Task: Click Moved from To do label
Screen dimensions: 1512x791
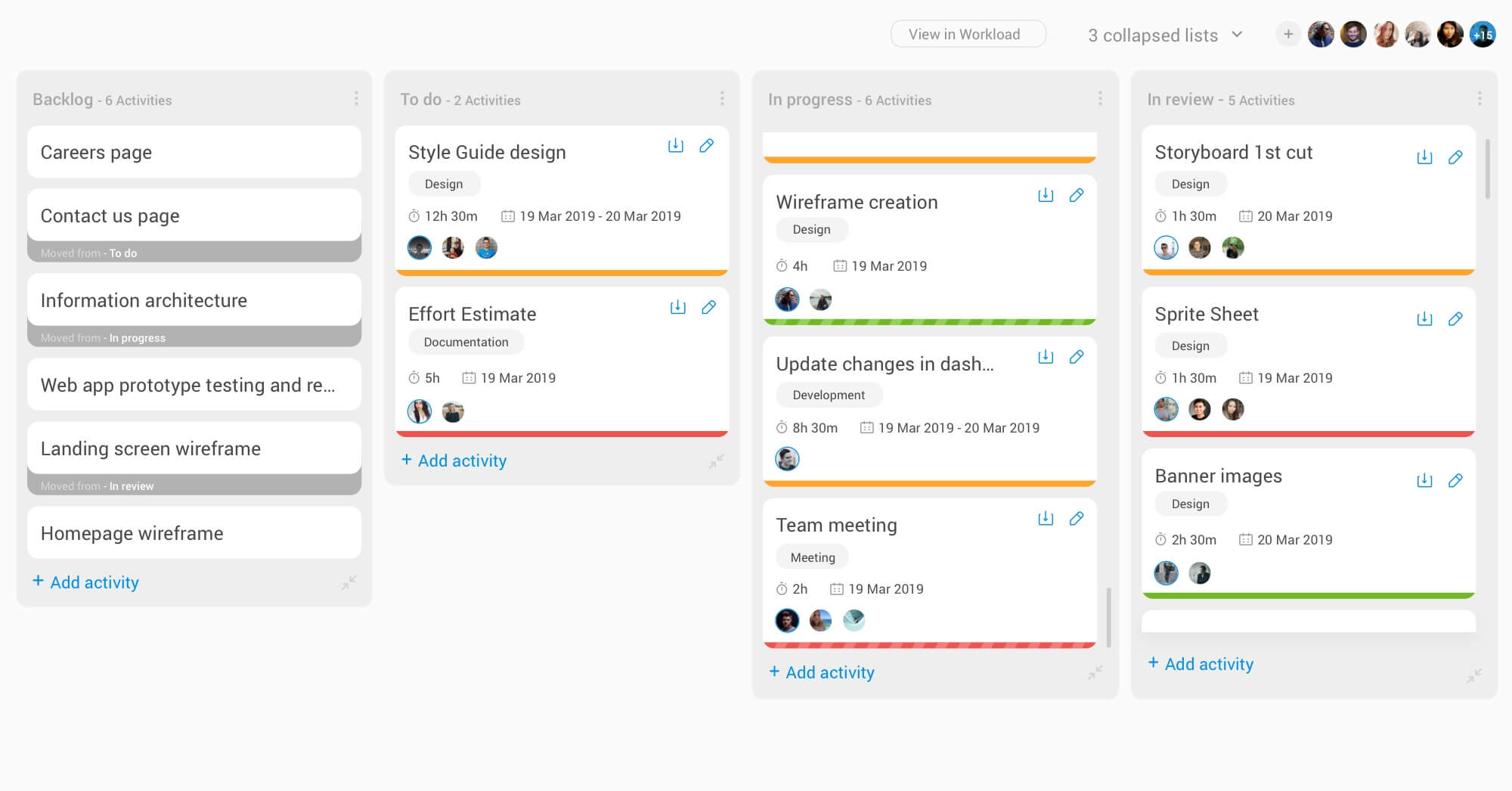Action: tap(88, 253)
